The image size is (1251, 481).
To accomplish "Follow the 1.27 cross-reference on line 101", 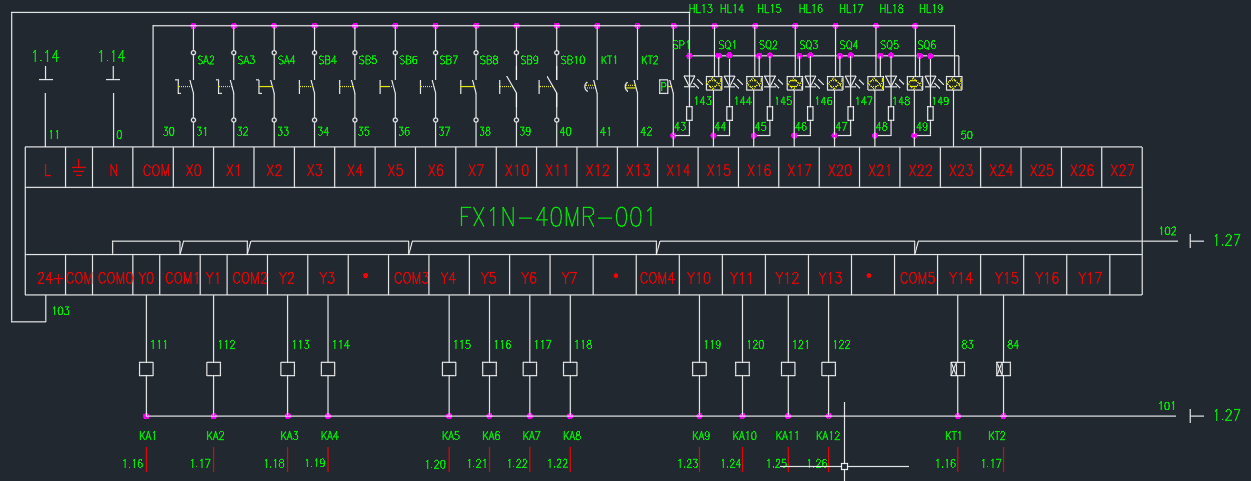I will [1225, 416].
